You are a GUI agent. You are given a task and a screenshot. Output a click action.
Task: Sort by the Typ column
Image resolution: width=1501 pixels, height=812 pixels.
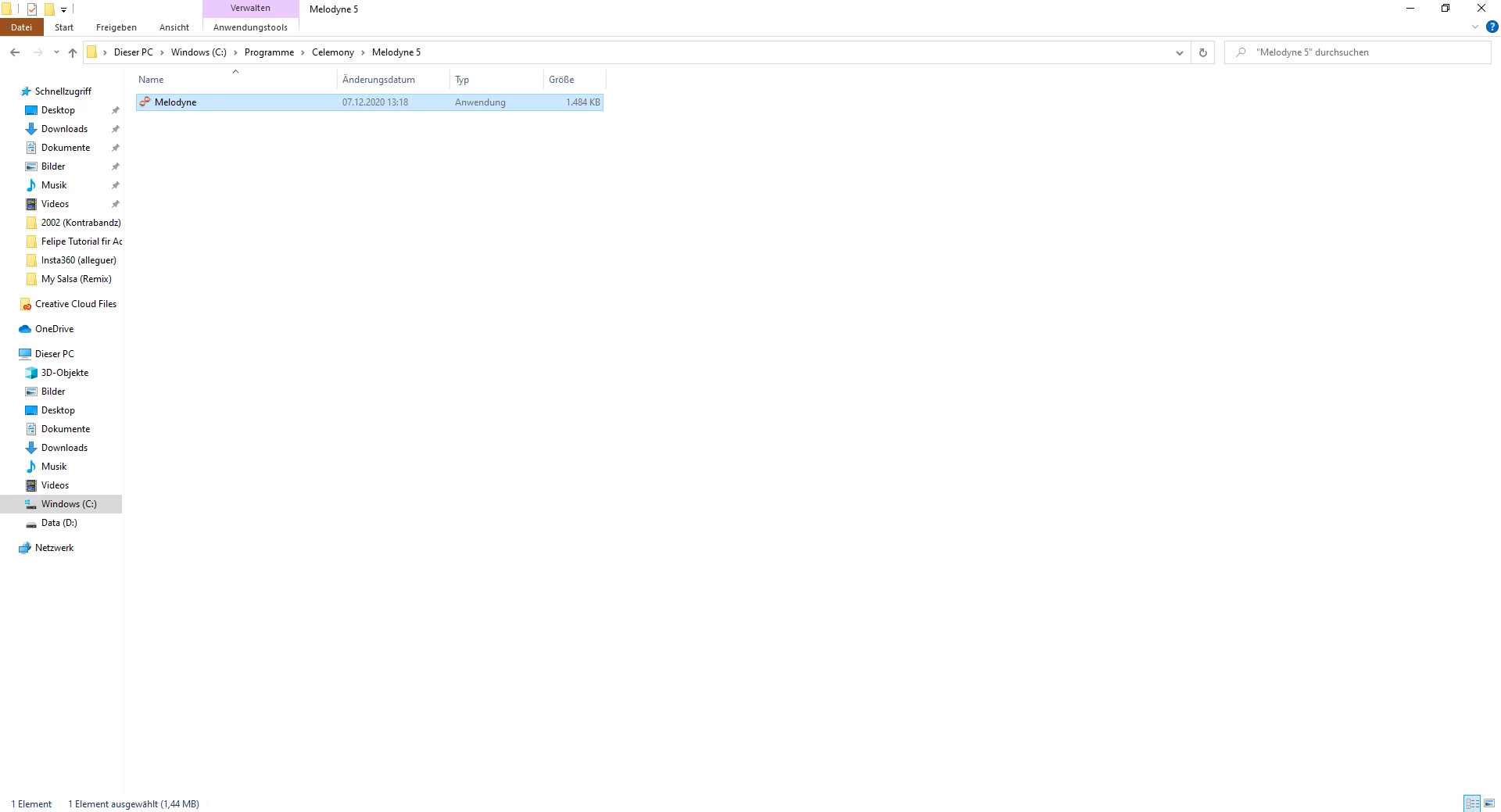[x=496, y=80]
